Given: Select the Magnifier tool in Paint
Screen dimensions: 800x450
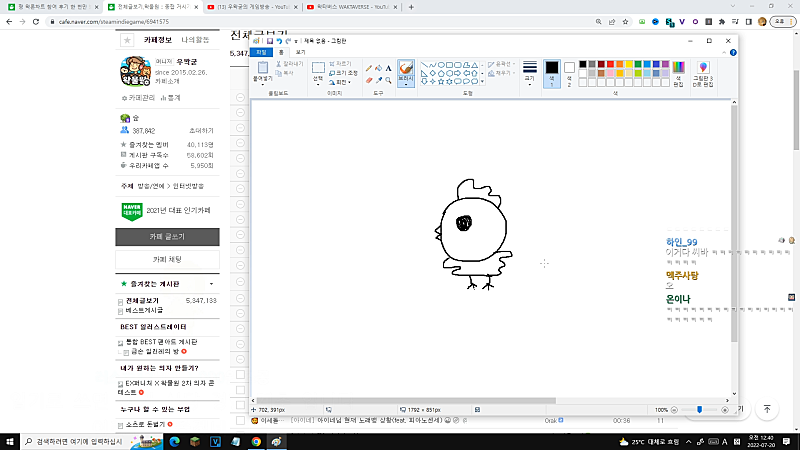Looking at the screenshot, I should tap(388, 80).
